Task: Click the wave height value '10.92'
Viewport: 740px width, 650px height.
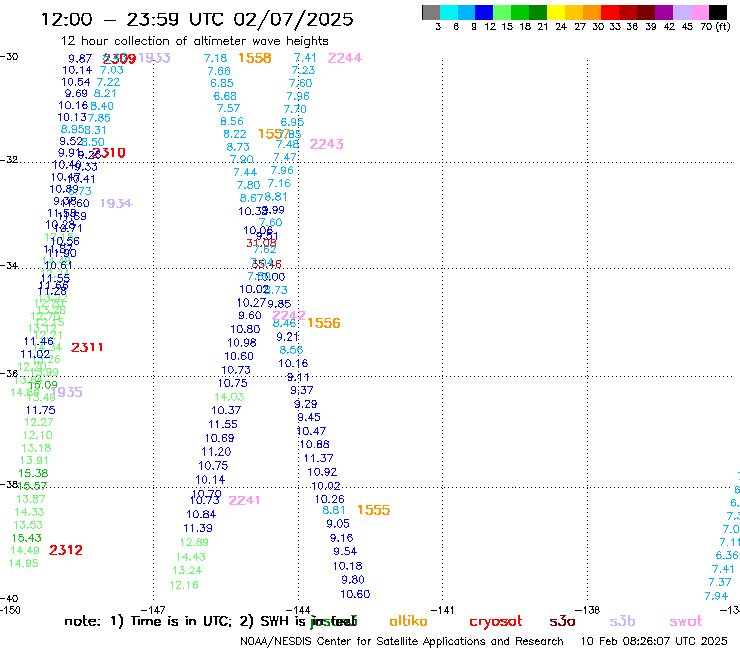Action: [322, 473]
